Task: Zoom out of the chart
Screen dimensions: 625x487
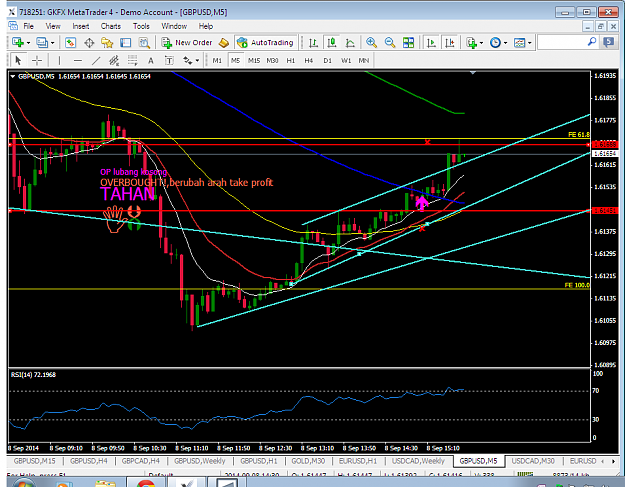Action: pyautogui.click(x=390, y=42)
